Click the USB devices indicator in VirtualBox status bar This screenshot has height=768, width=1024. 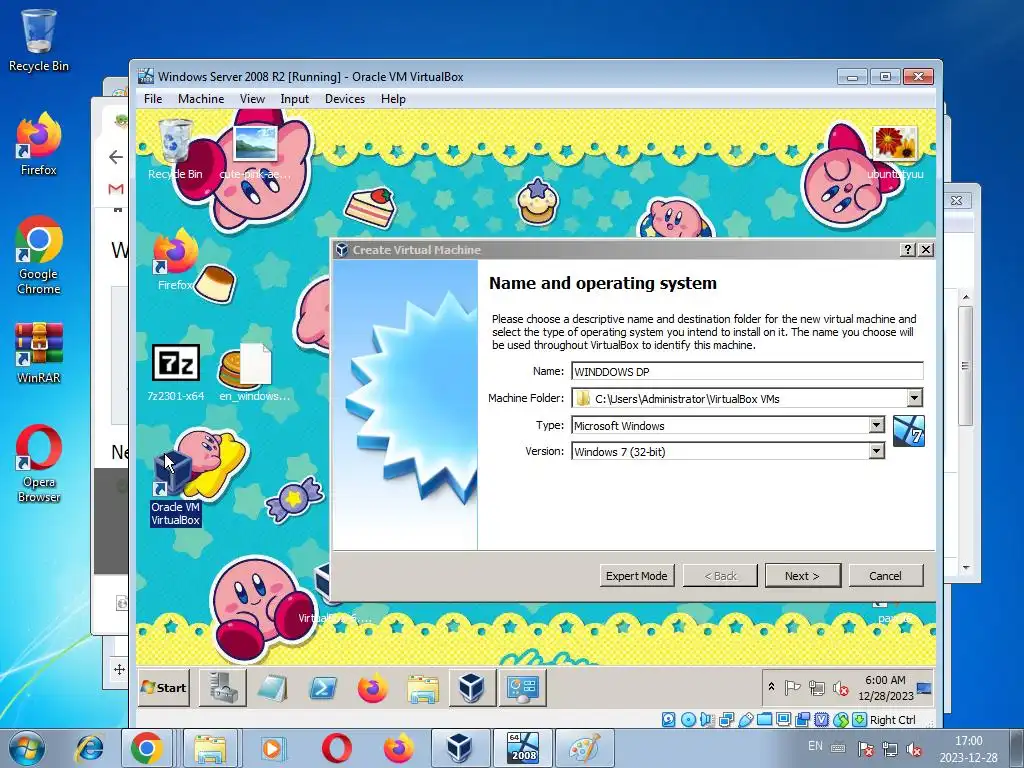click(x=745, y=720)
